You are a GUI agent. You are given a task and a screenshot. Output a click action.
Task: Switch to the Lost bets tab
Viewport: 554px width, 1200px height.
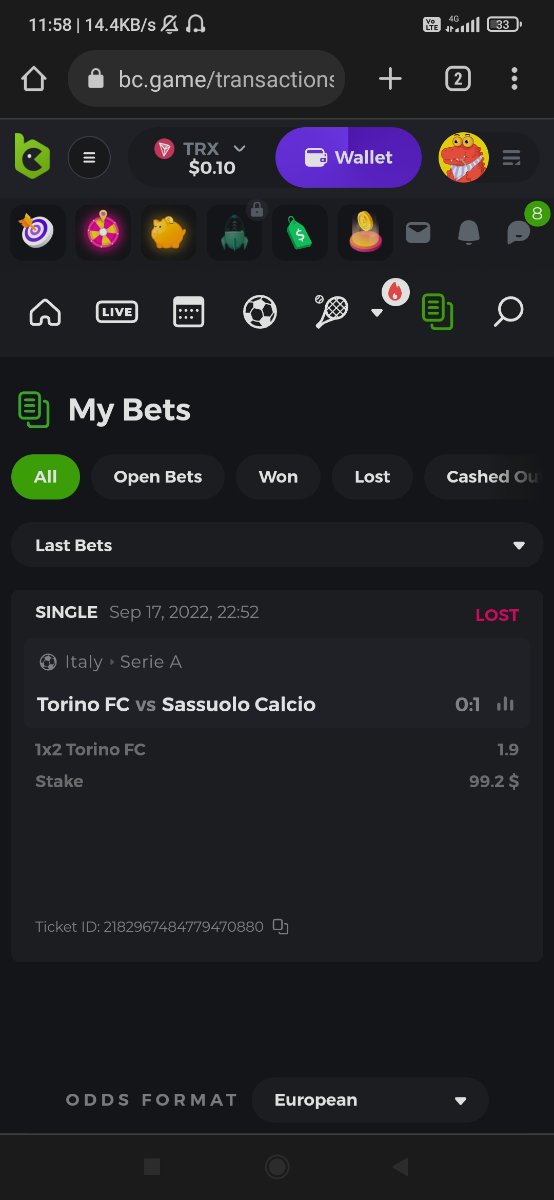tap(372, 477)
